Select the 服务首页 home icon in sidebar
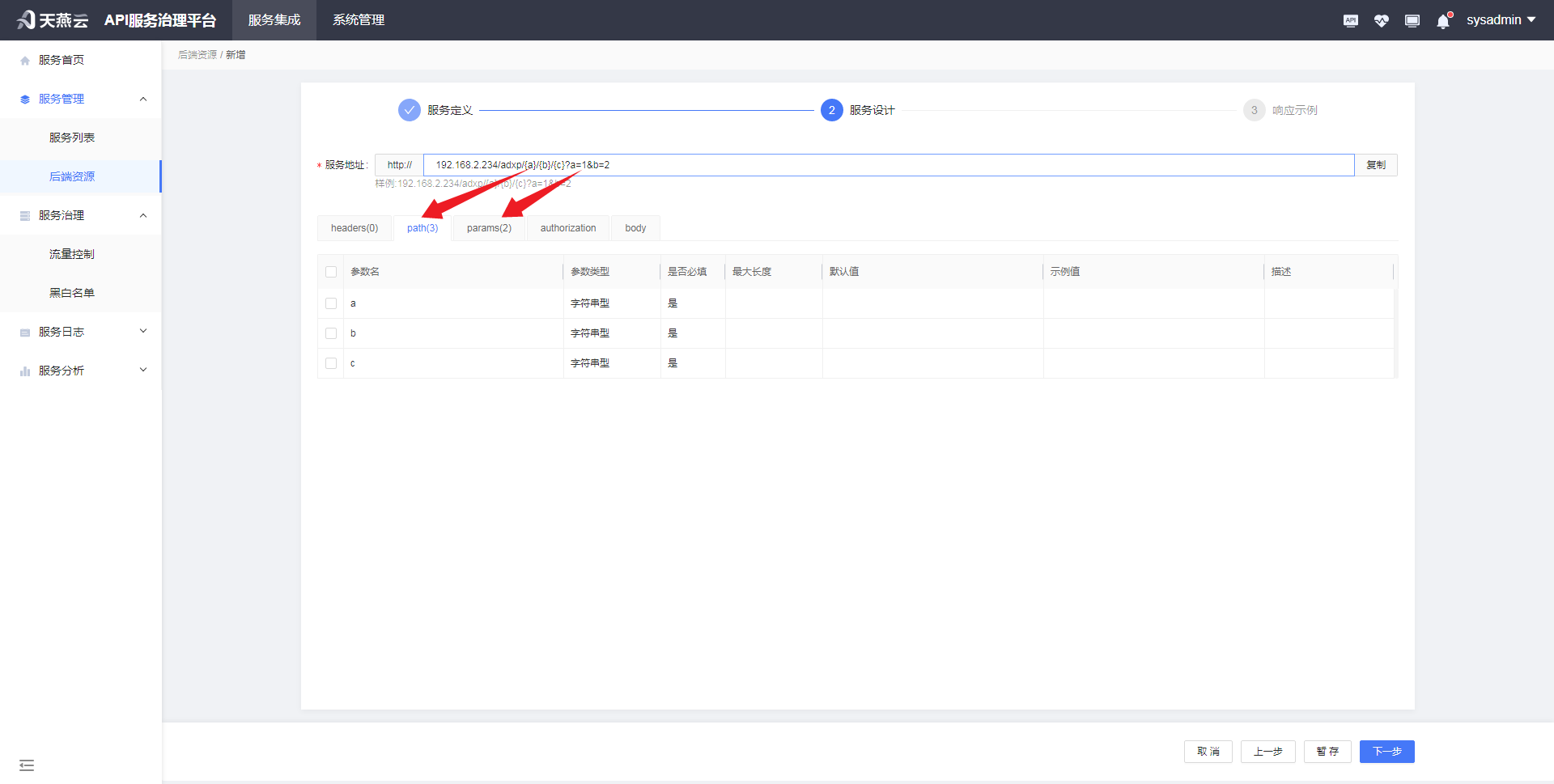 pyautogui.click(x=24, y=59)
